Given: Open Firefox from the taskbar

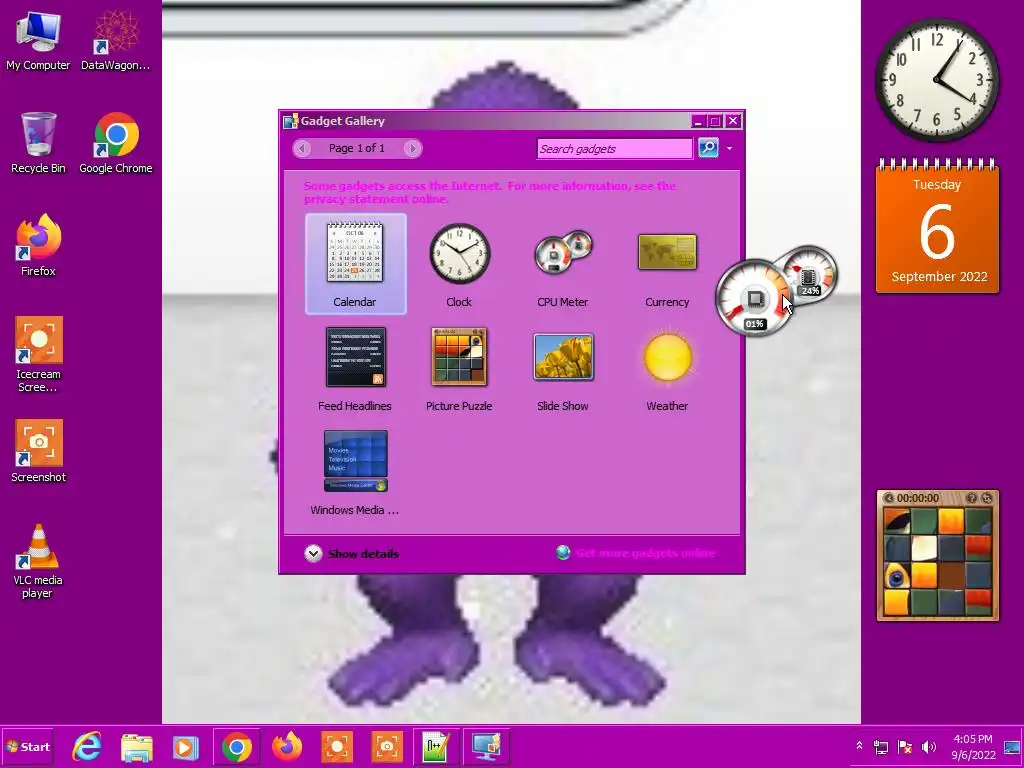Looking at the screenshot, I should (287, 747).
